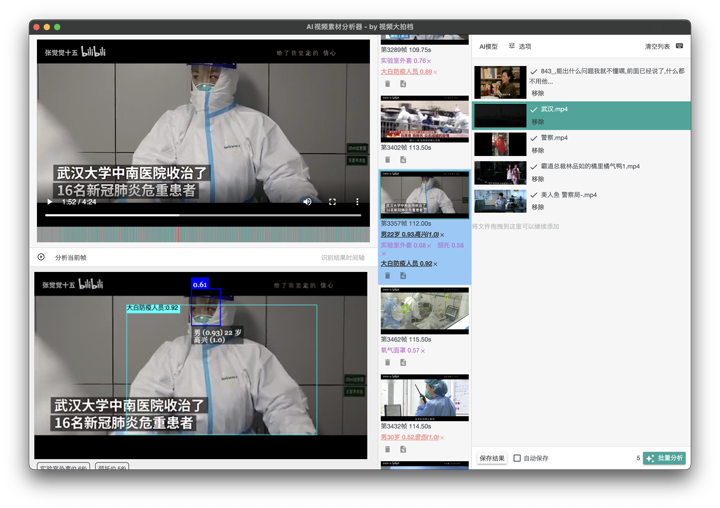This screenshot has width=720, height=508.
Task: Remove 实验室外套 0.68 tag via its ×
Action: [429, 246]
